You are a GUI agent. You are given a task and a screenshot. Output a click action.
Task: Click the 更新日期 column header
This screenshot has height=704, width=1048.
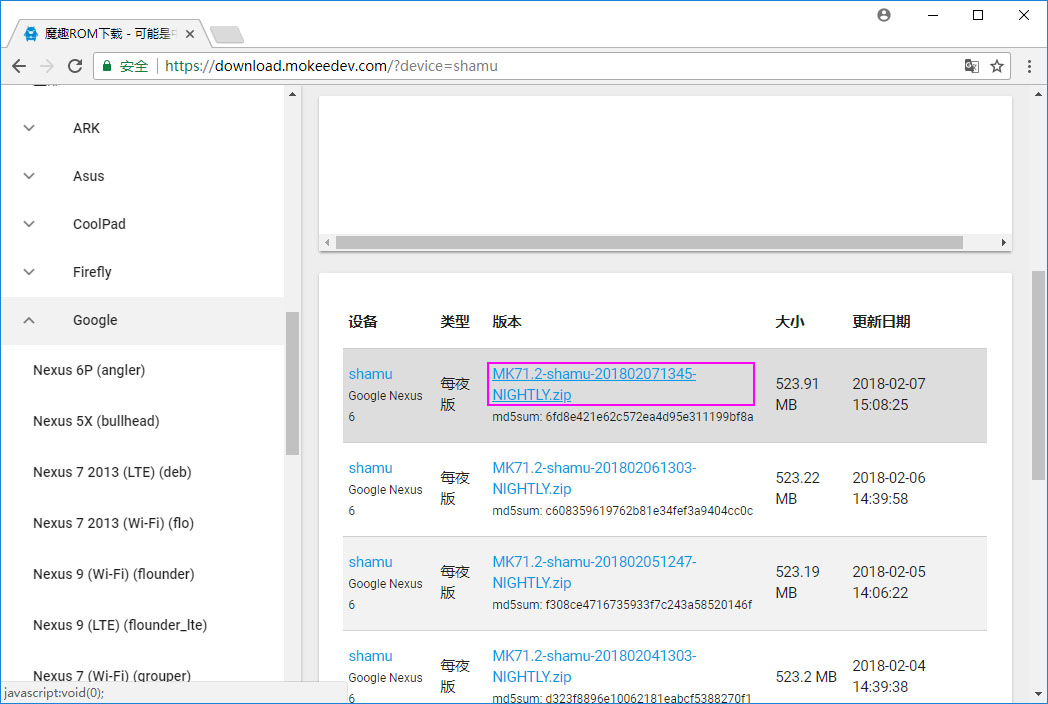pos(881,322)
